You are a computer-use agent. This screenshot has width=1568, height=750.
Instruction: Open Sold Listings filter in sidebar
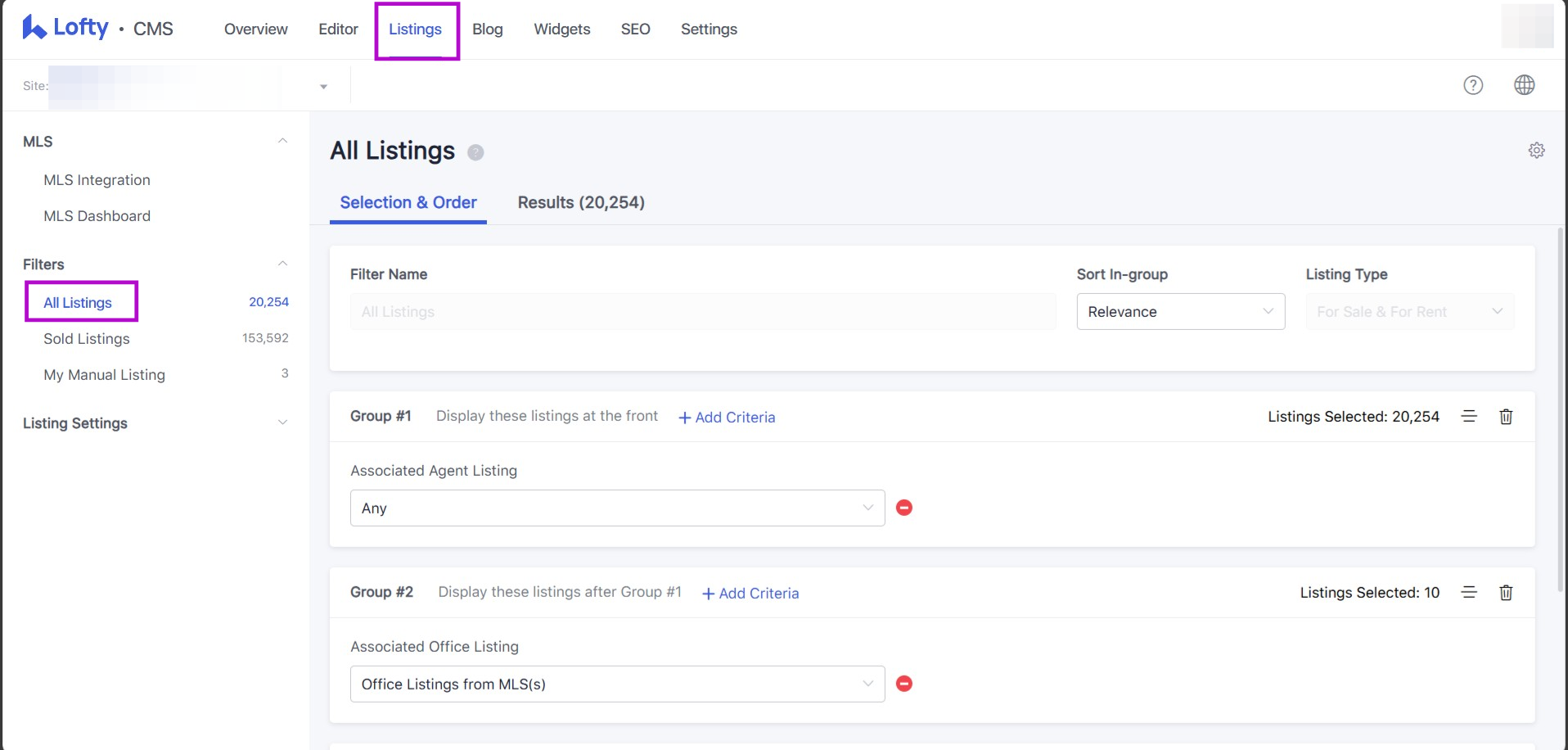click(87, 339)
